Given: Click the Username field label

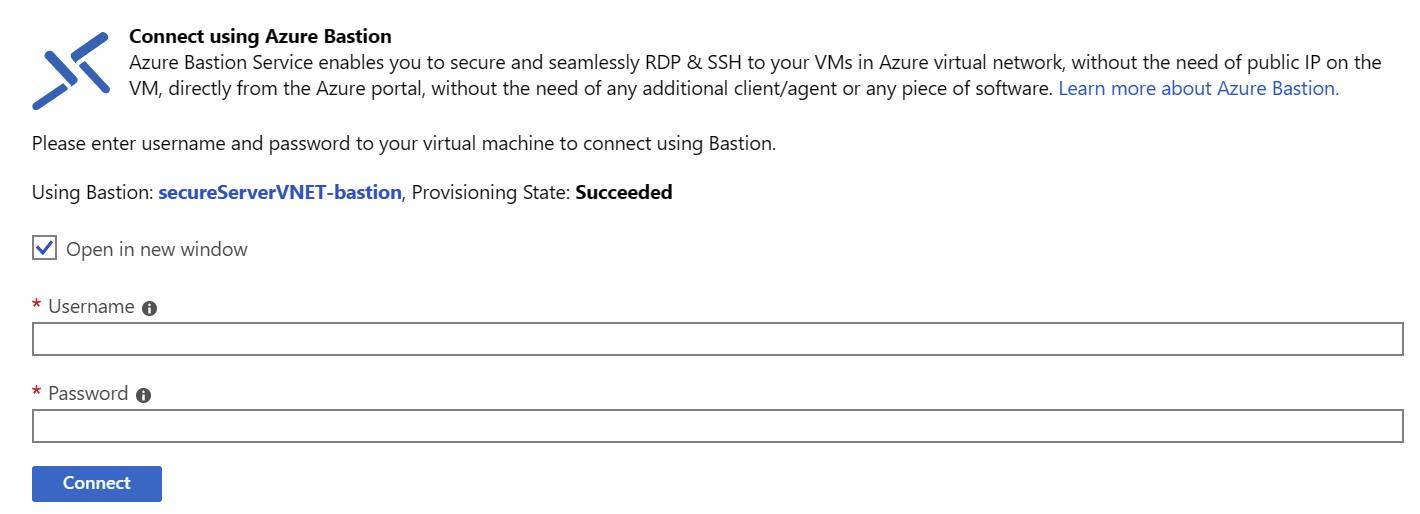Looking at the screenshot, I should tap(91, 307).
